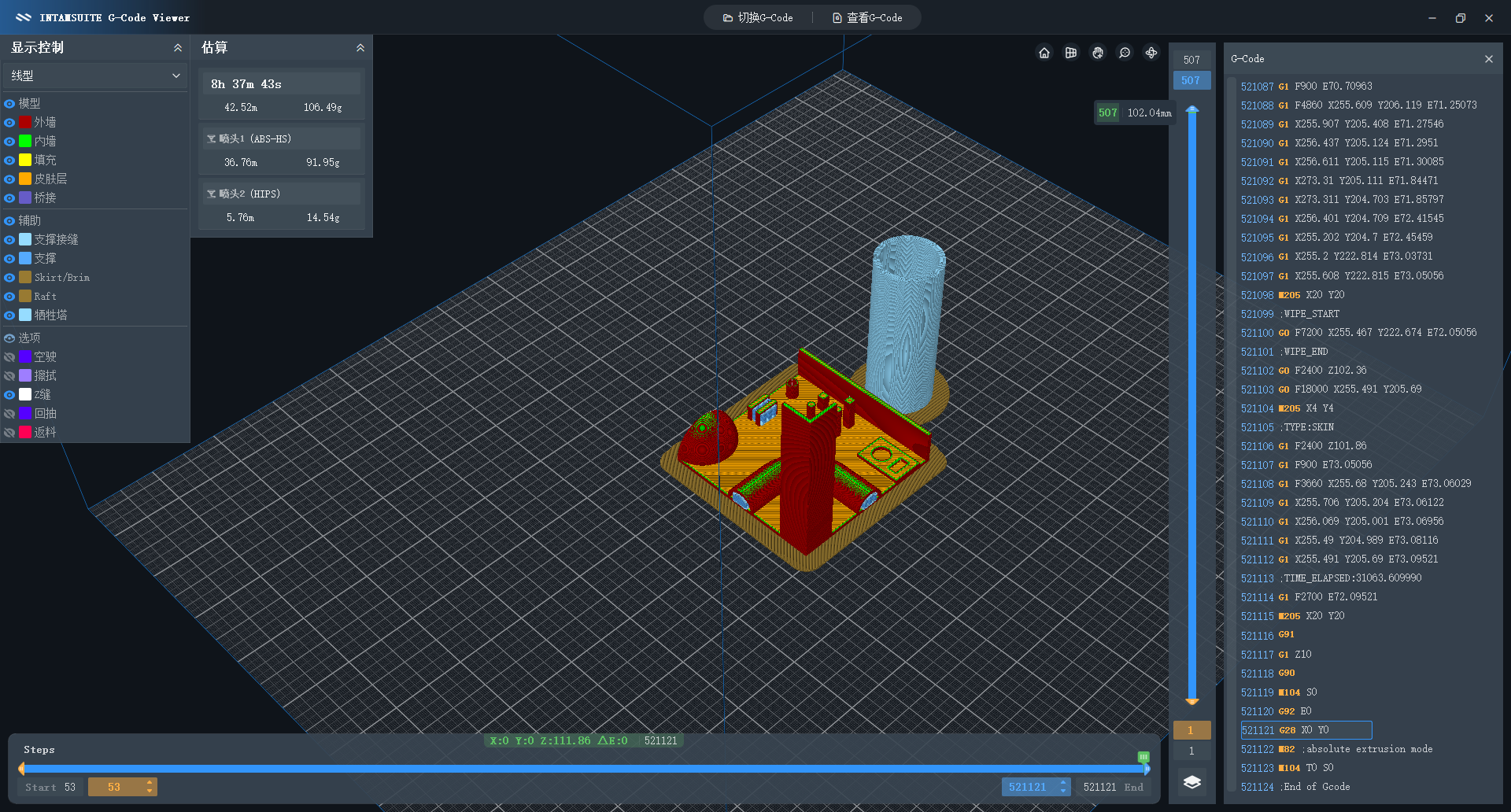Image resolution: width=1511 pixels, height=812 pixels.
Task: Click the layer slider bottom handle
Action: pyautogui.click(x=1192, y=701)
